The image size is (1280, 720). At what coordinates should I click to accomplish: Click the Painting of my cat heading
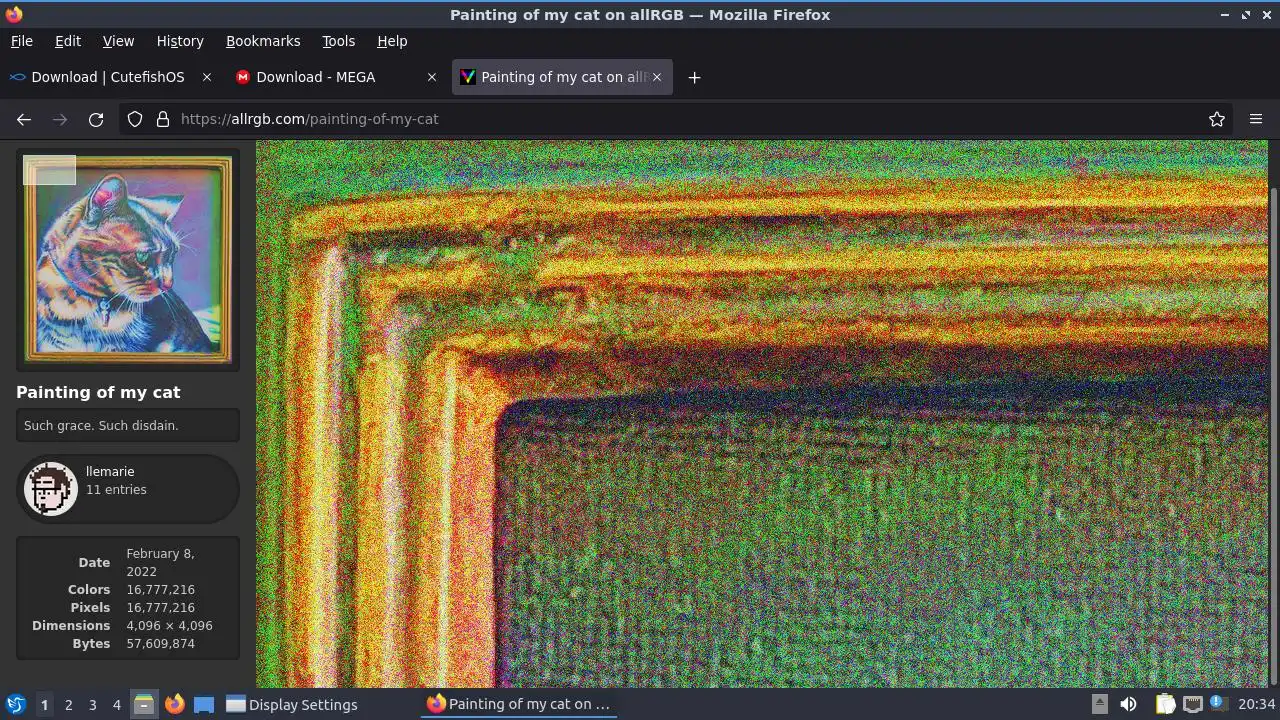coord(98,392)
